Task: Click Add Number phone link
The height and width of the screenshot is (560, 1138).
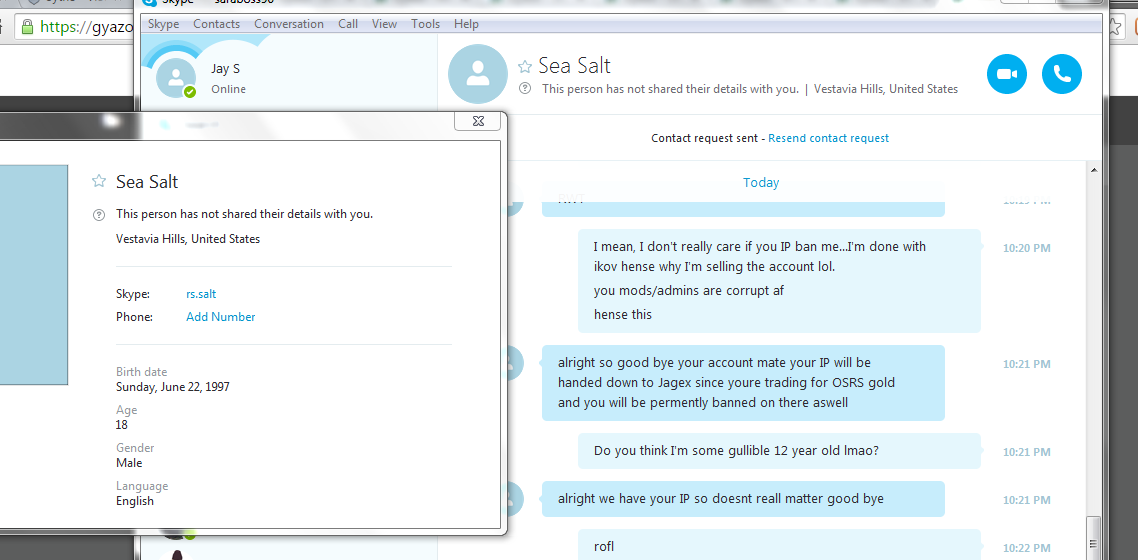Action: pyautogui.click(x=221, y=317)
